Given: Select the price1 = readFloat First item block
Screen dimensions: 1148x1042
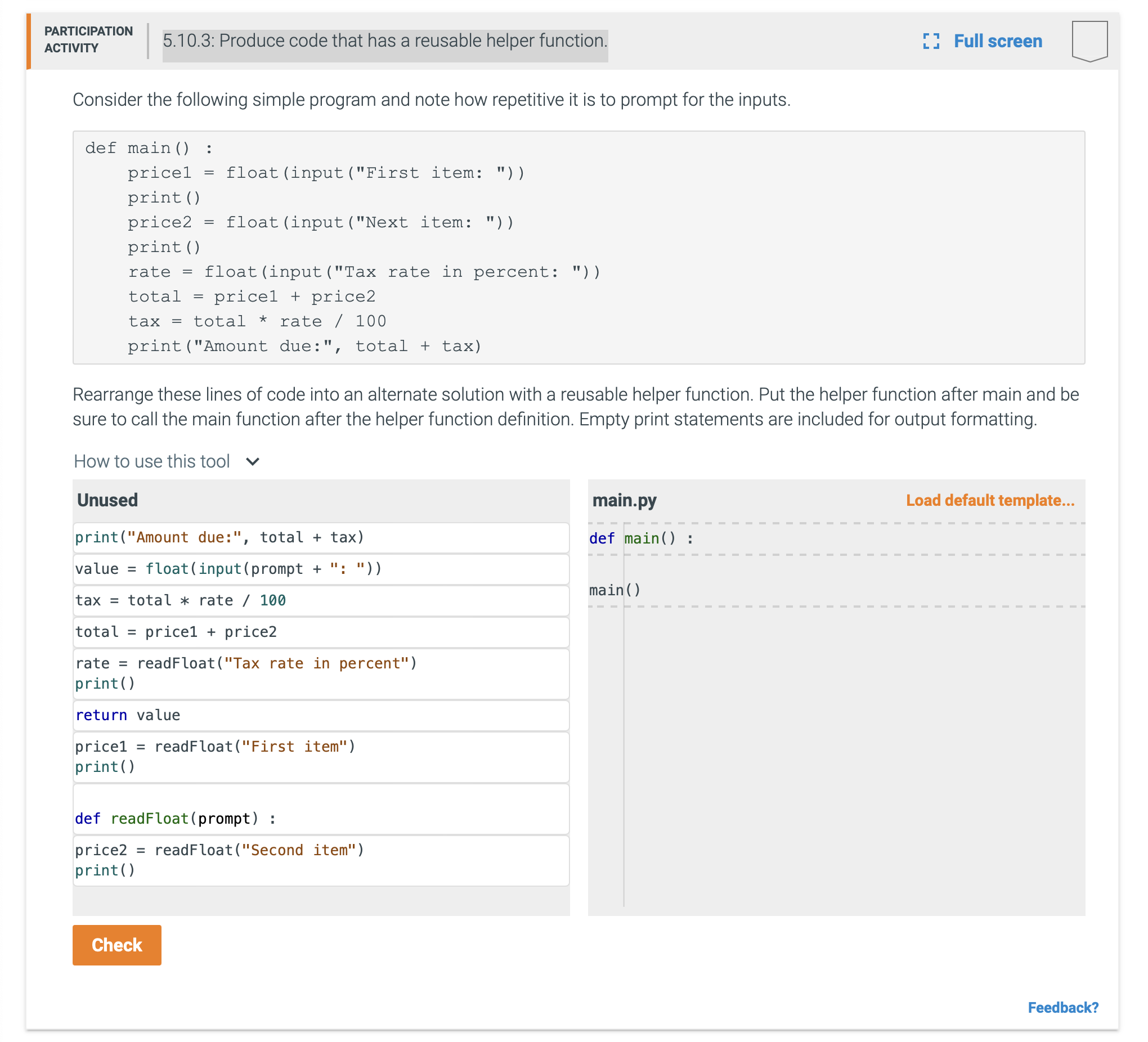Looking at the screenshot, I should pyautogui.click(x=321, y=756).
